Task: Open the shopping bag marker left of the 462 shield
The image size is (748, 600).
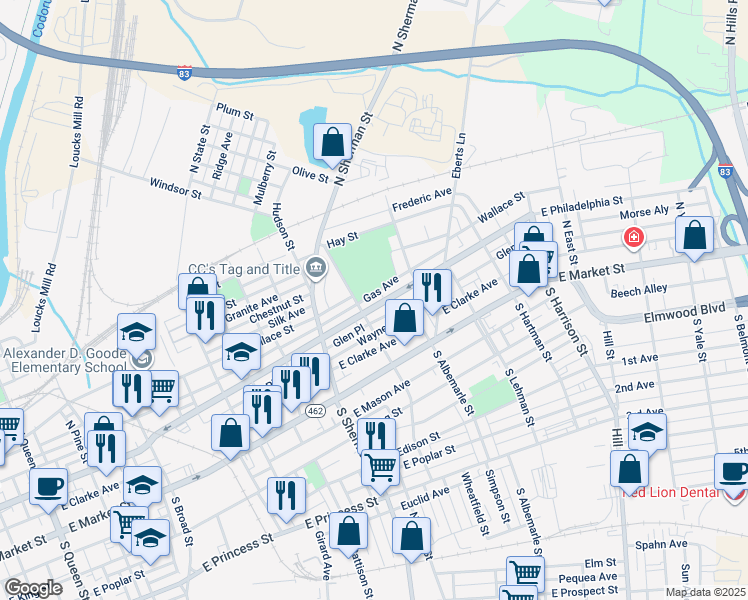Action: pos(230,436)
